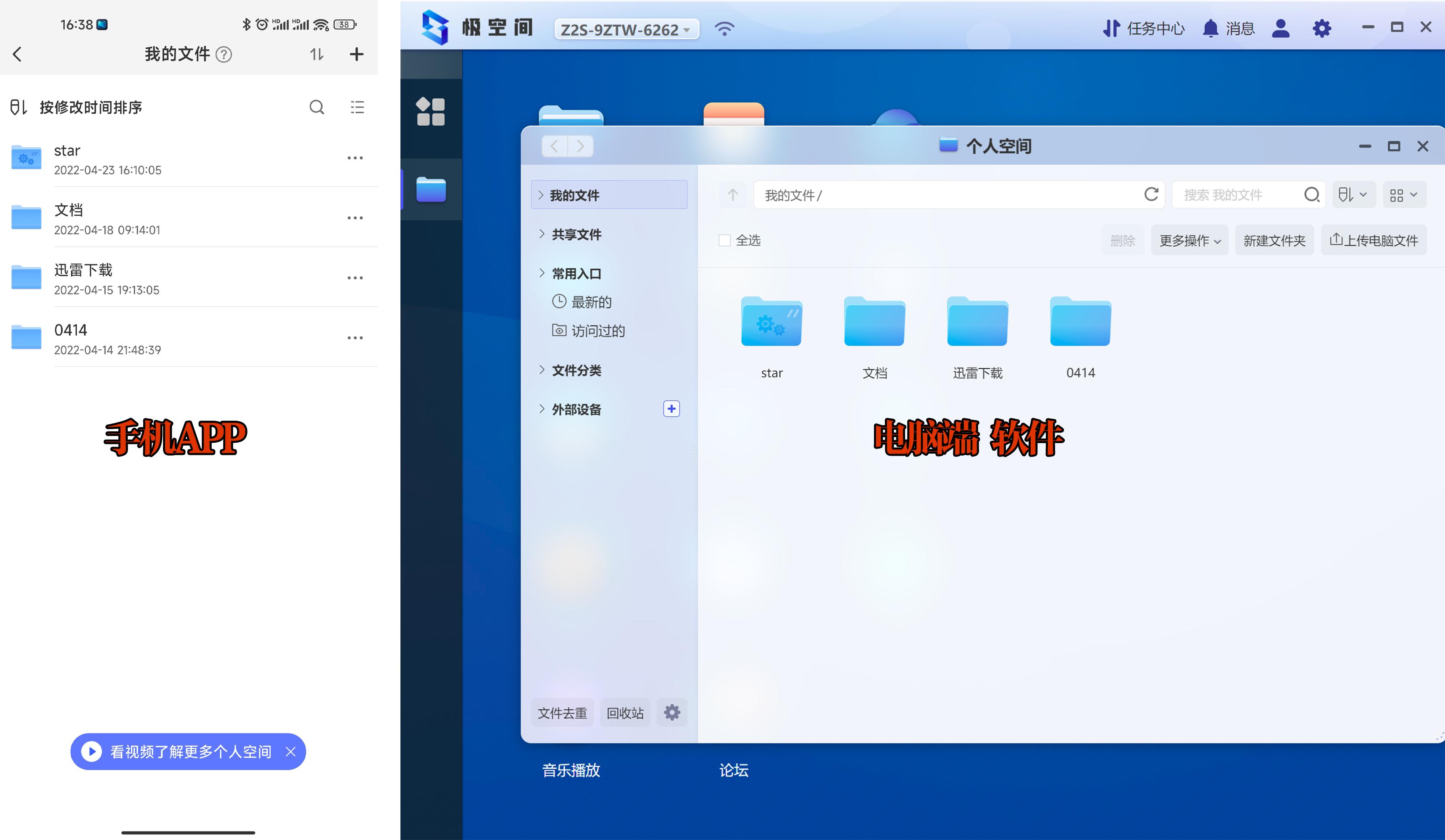1445x840 pixels.
Task: Tap the search magnifier in the phone app
Action: coord(317,107)
